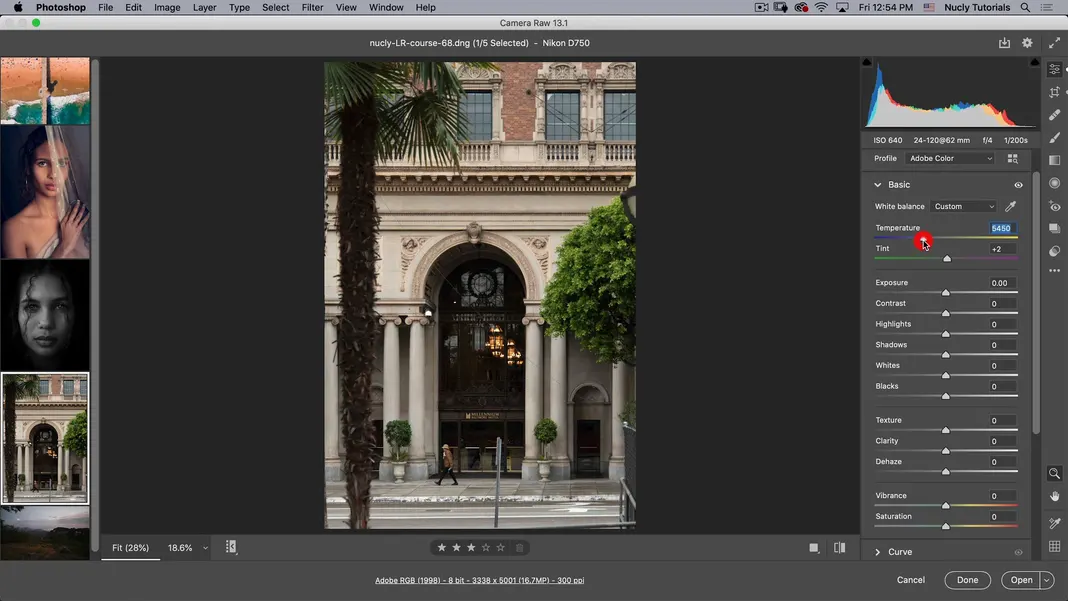Select the Zoom magnifier tool

coord(1054,473)
